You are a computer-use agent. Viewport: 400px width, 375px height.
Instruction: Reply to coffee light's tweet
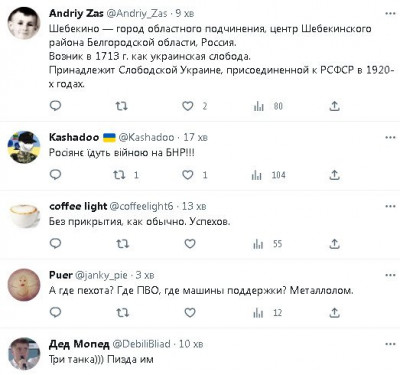click(x=55, y=244)
